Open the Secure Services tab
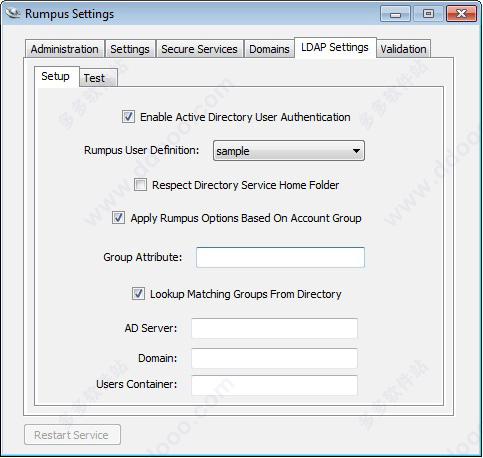This screenshot has width=483, height=458. point(199,49)
